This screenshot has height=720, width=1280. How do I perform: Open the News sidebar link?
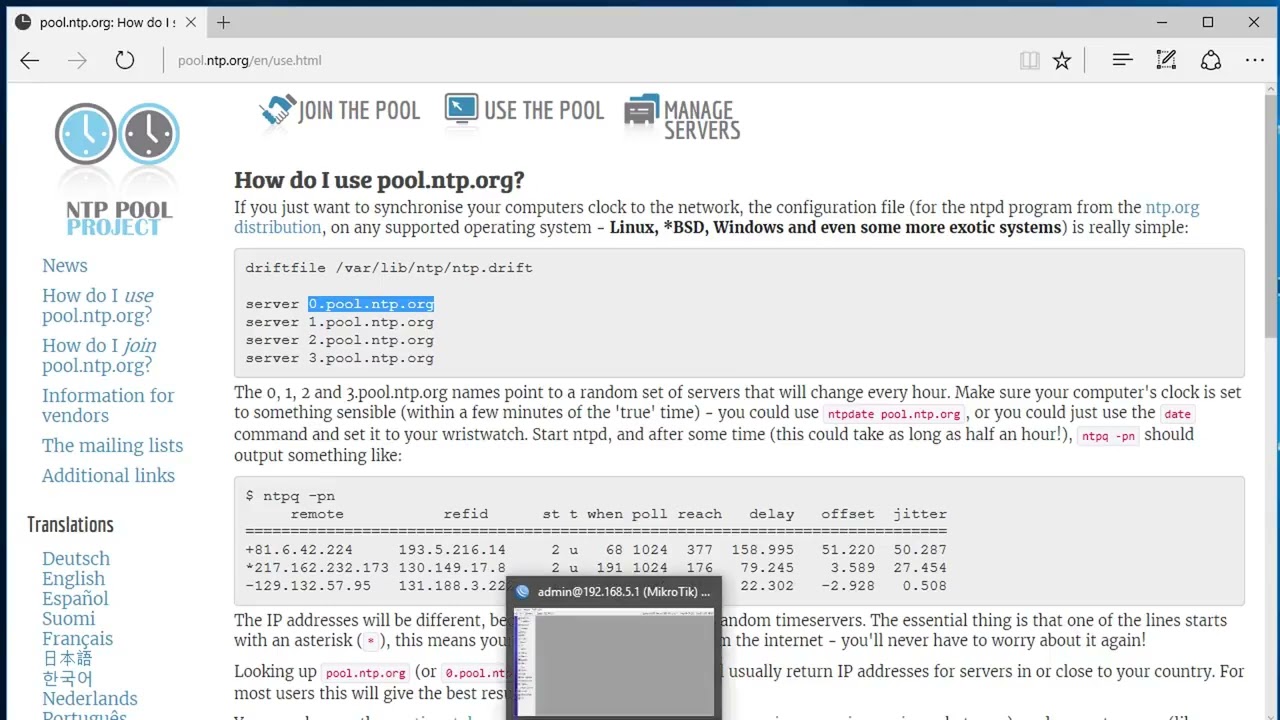tap(65, 266)
